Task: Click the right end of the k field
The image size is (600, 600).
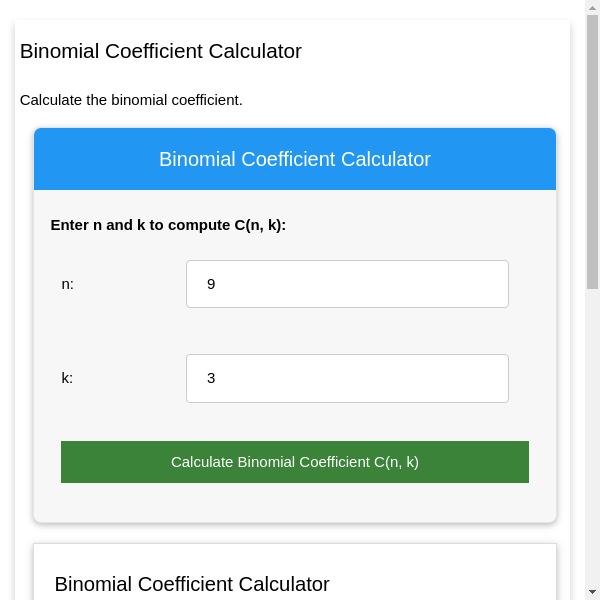Action: [495, 378]
